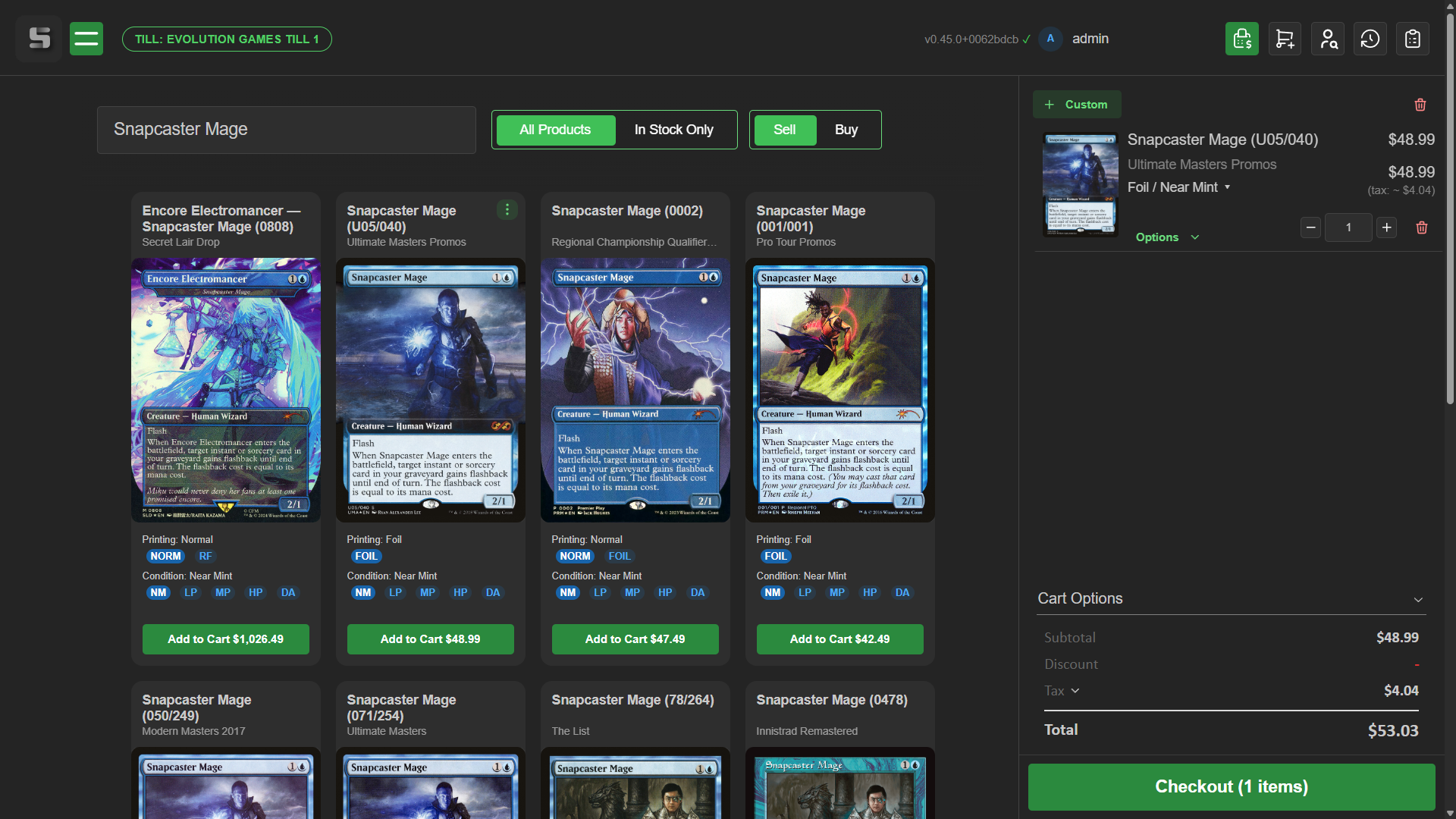View transaction history via the clock icon
Image resolution: width=1456 pixels, height=819 pixels.
click(x=1370, y=38)
